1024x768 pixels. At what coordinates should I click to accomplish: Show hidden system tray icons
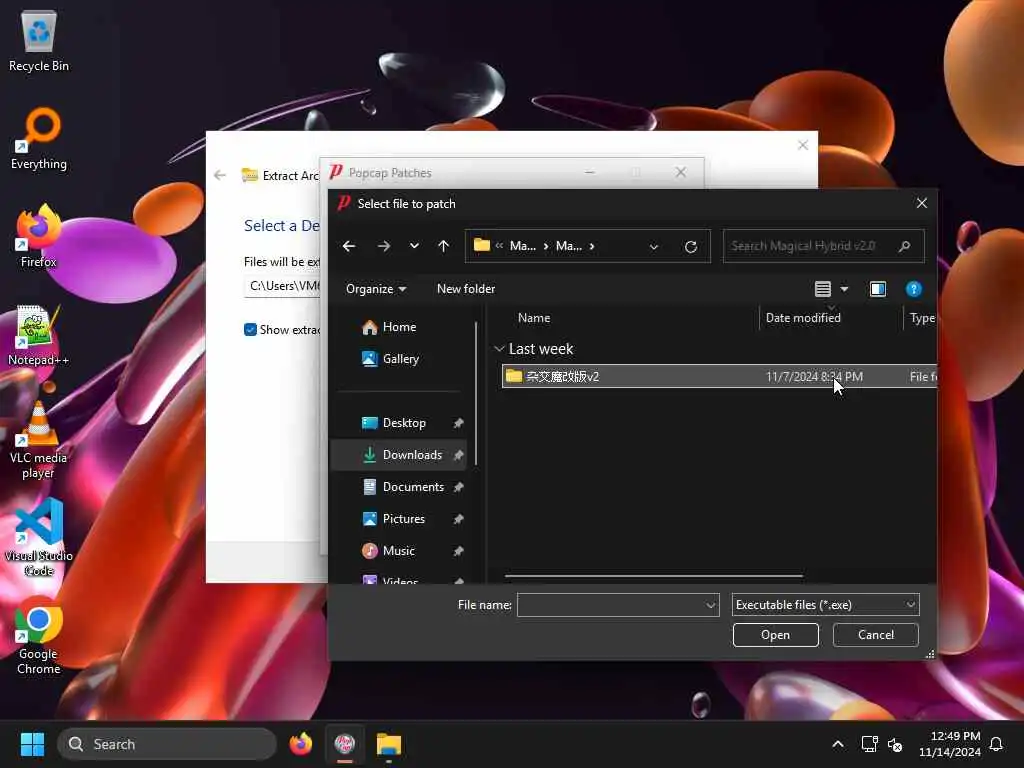point(837,744)
